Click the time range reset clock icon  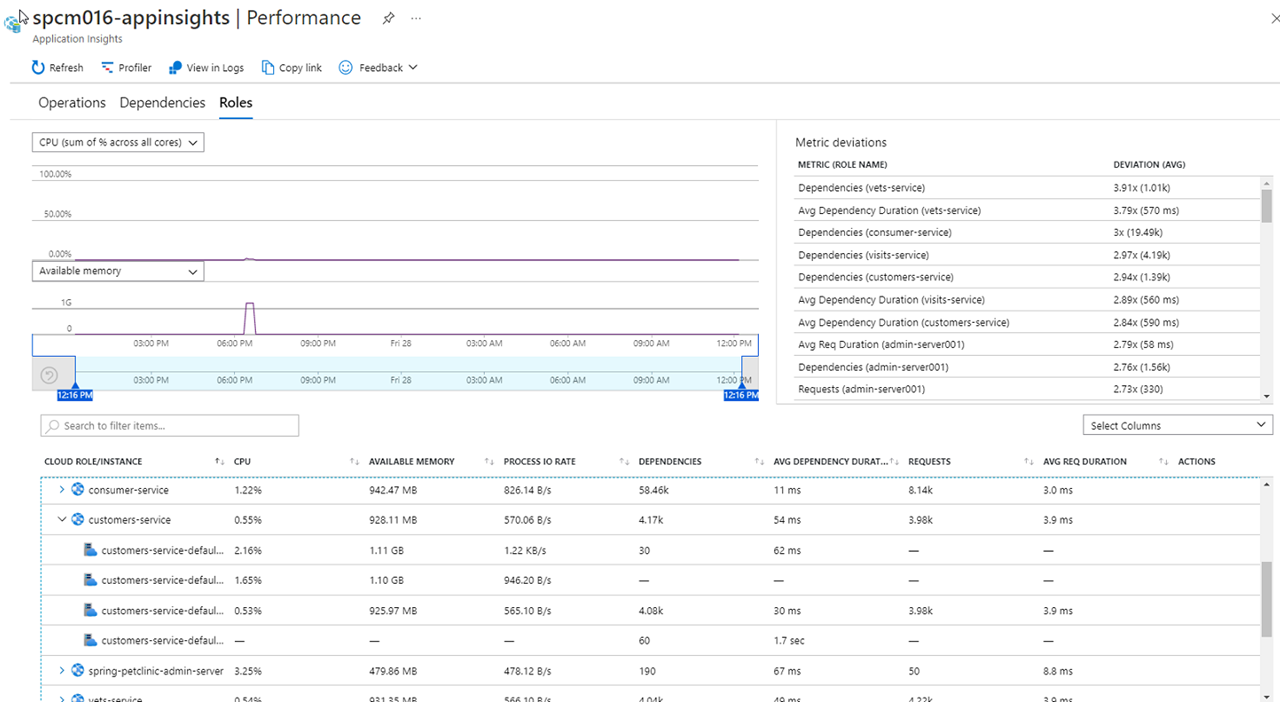(49, 376)
